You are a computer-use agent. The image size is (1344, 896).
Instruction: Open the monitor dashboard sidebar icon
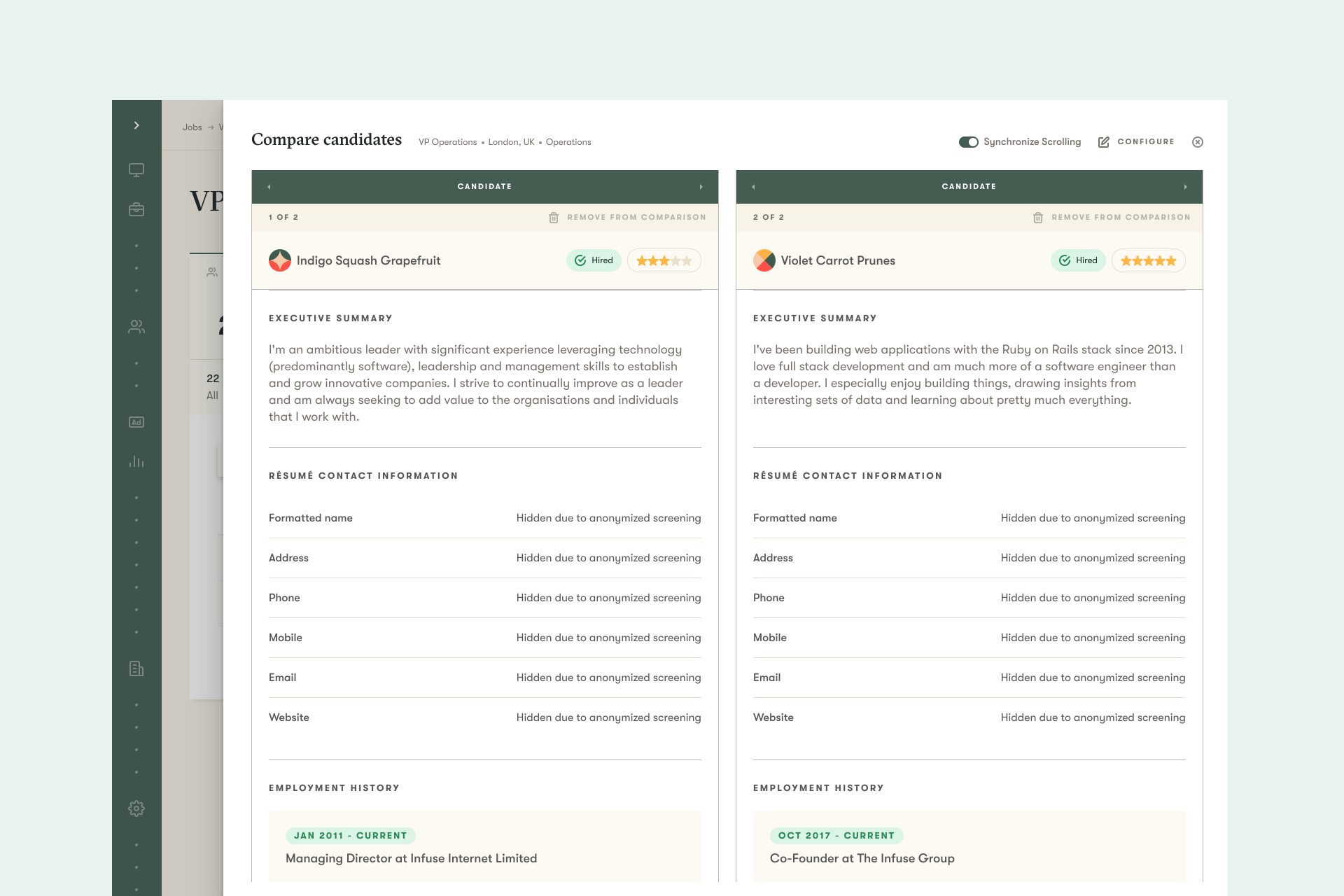(136, 170)
